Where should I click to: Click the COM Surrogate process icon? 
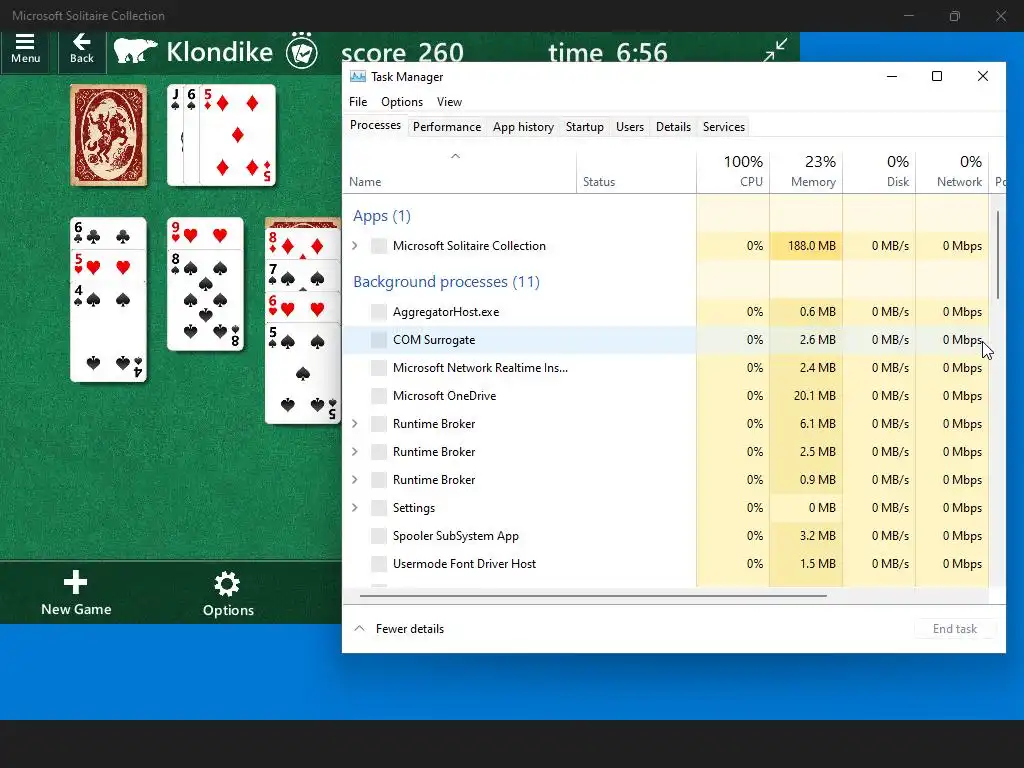point(379,340)
